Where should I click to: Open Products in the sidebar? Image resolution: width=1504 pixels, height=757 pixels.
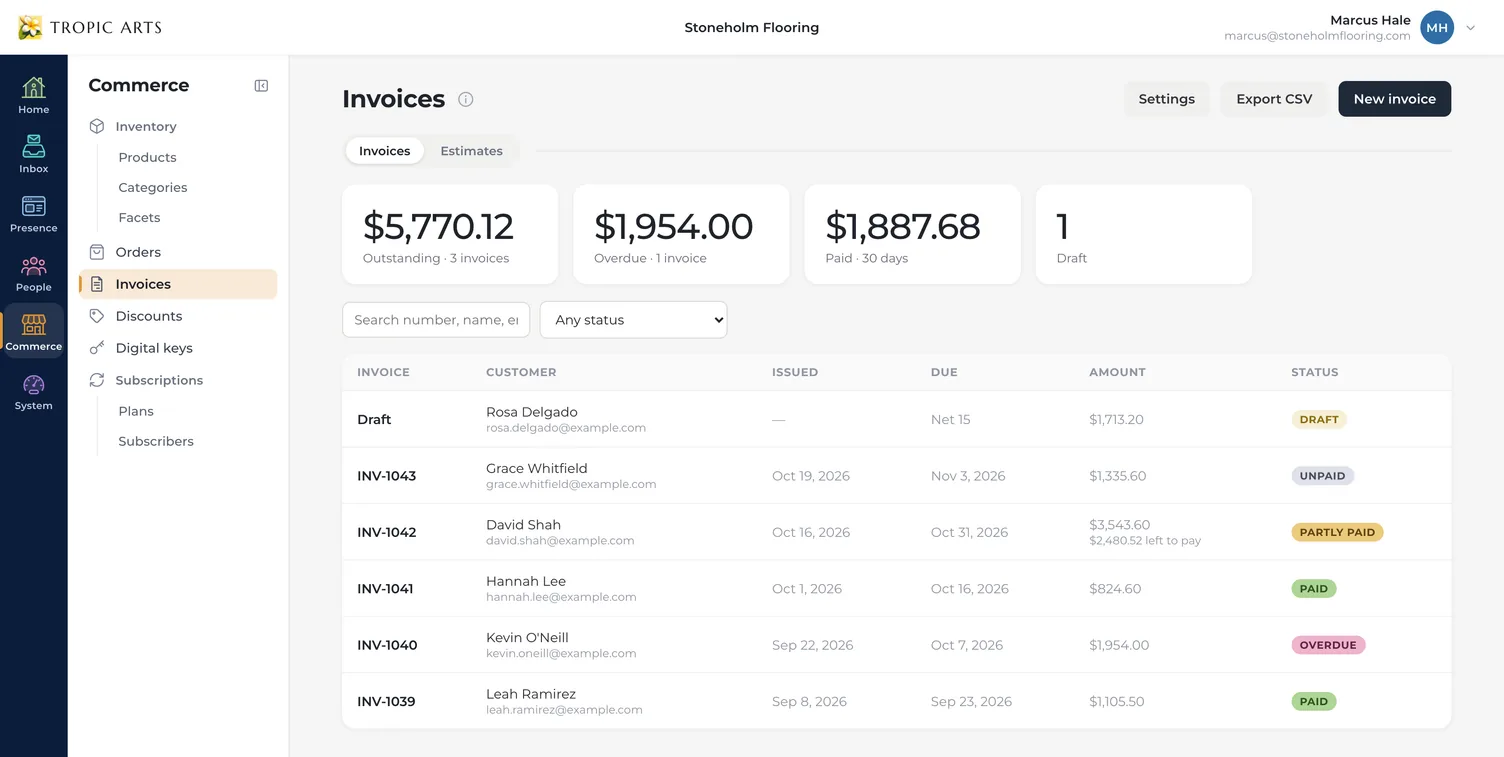147,157
